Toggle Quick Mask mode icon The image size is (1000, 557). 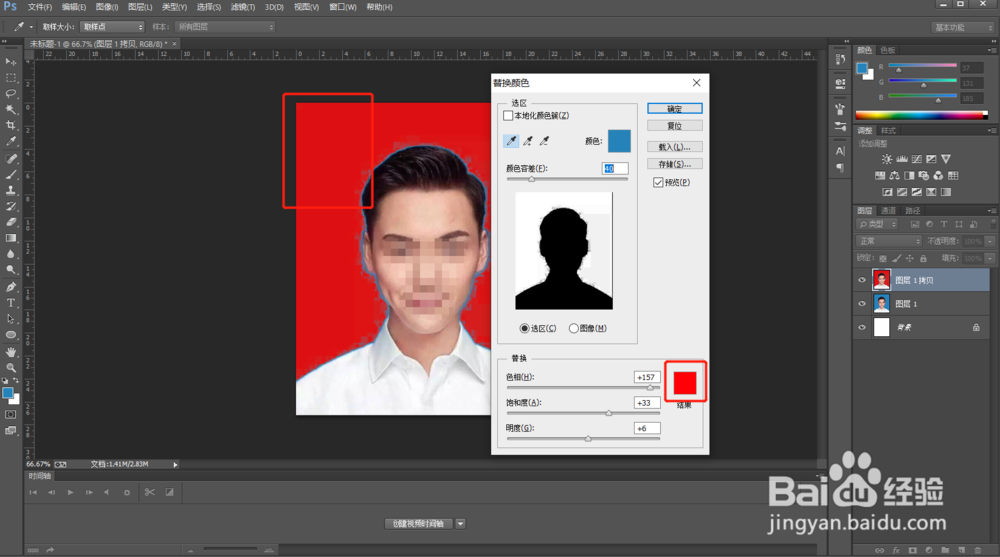11,415
